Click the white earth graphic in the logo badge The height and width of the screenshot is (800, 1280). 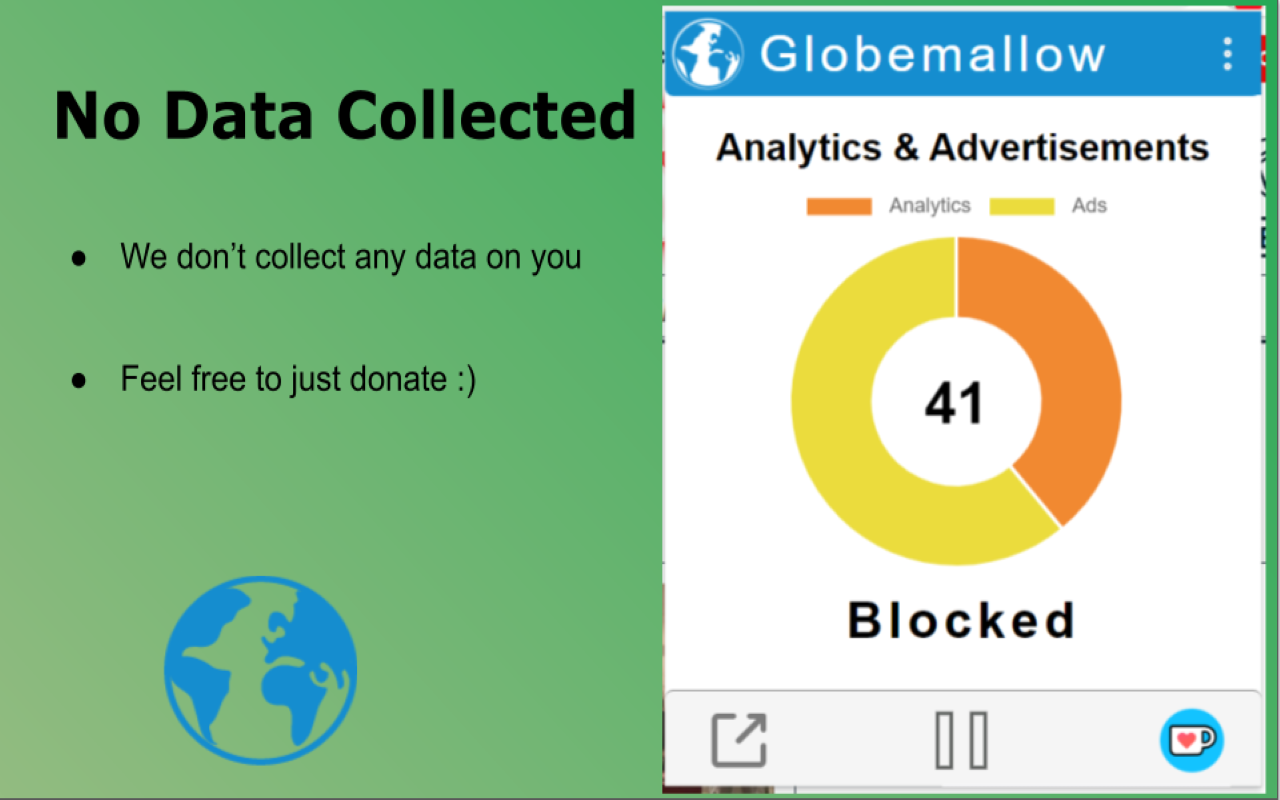[x=706, y=53]
